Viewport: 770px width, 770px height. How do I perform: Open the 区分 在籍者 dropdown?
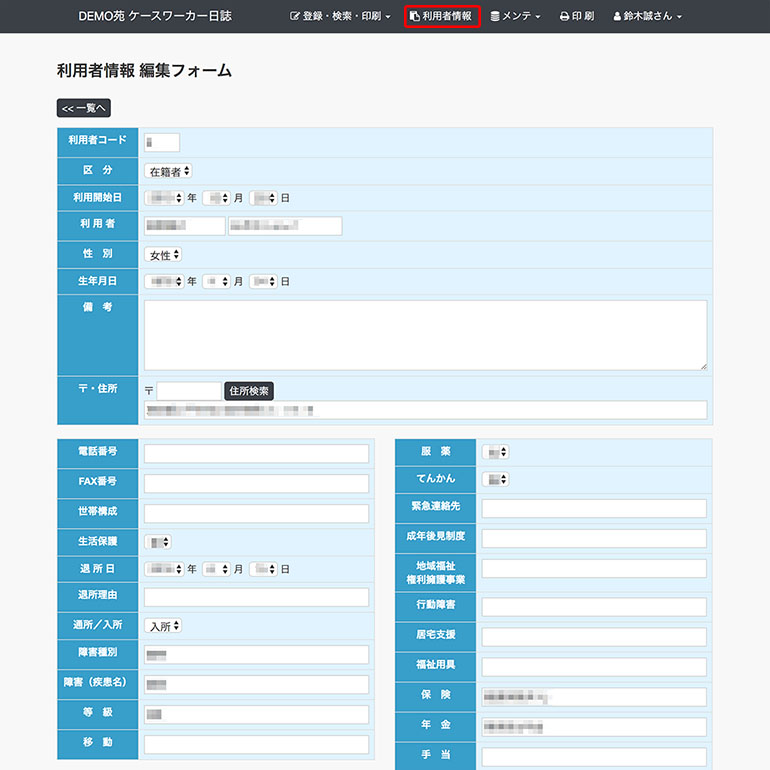168,171
